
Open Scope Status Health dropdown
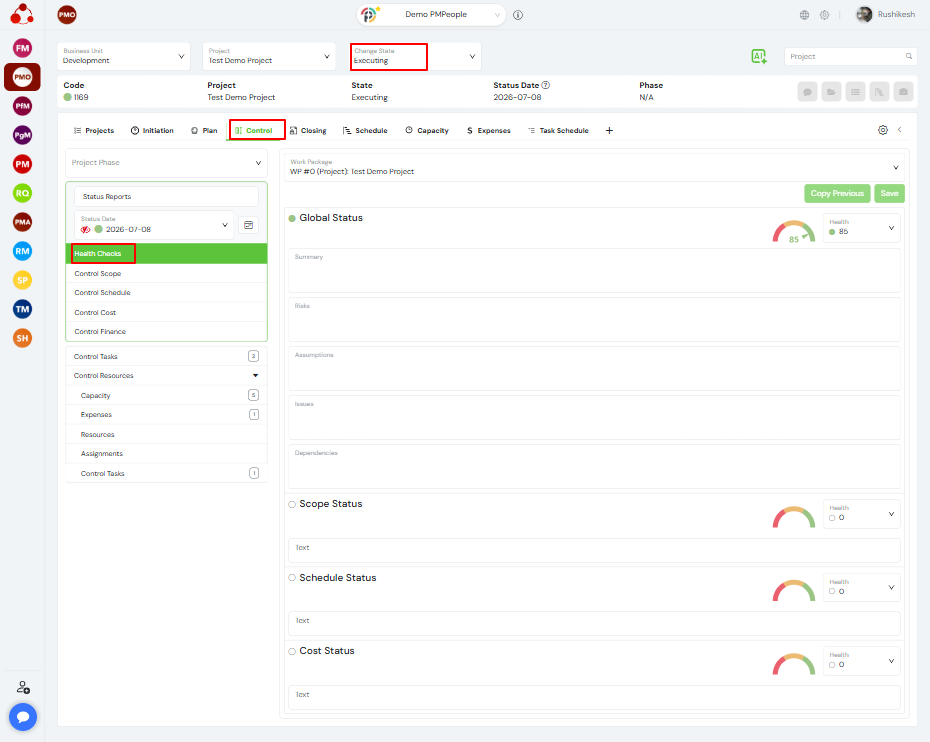pos(861,514)
